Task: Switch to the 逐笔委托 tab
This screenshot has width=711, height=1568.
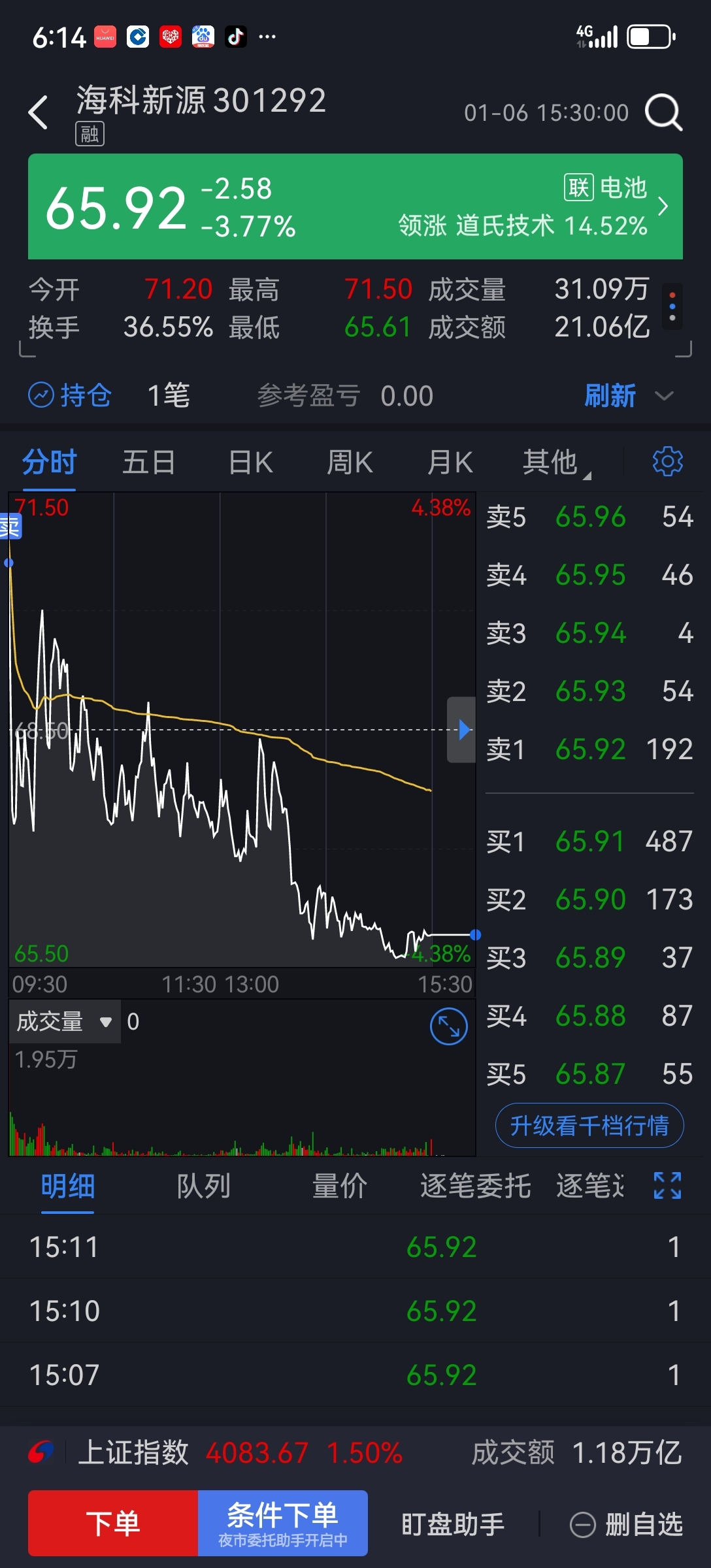Action: click(x=475, y=1186)
